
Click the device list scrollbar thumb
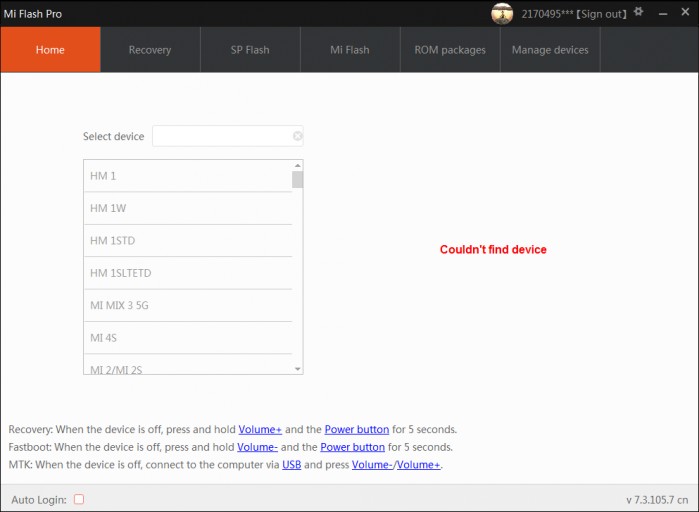pos(297,180)
